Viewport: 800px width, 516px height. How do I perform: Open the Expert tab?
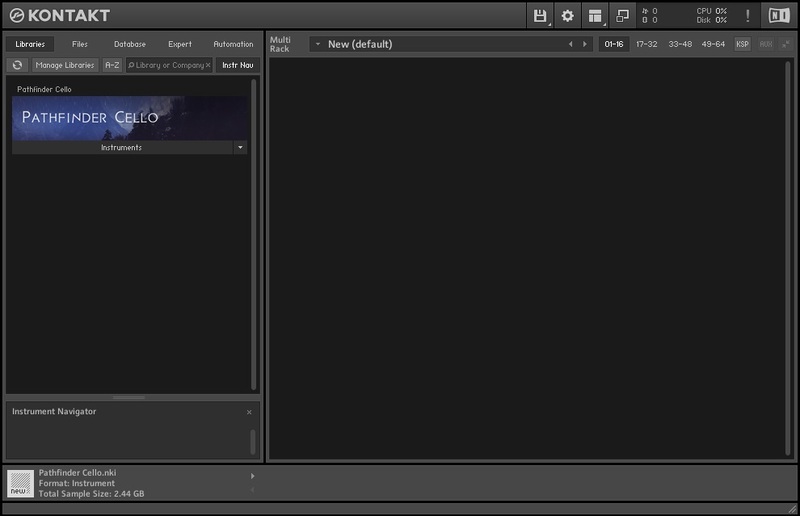(180, 44)
